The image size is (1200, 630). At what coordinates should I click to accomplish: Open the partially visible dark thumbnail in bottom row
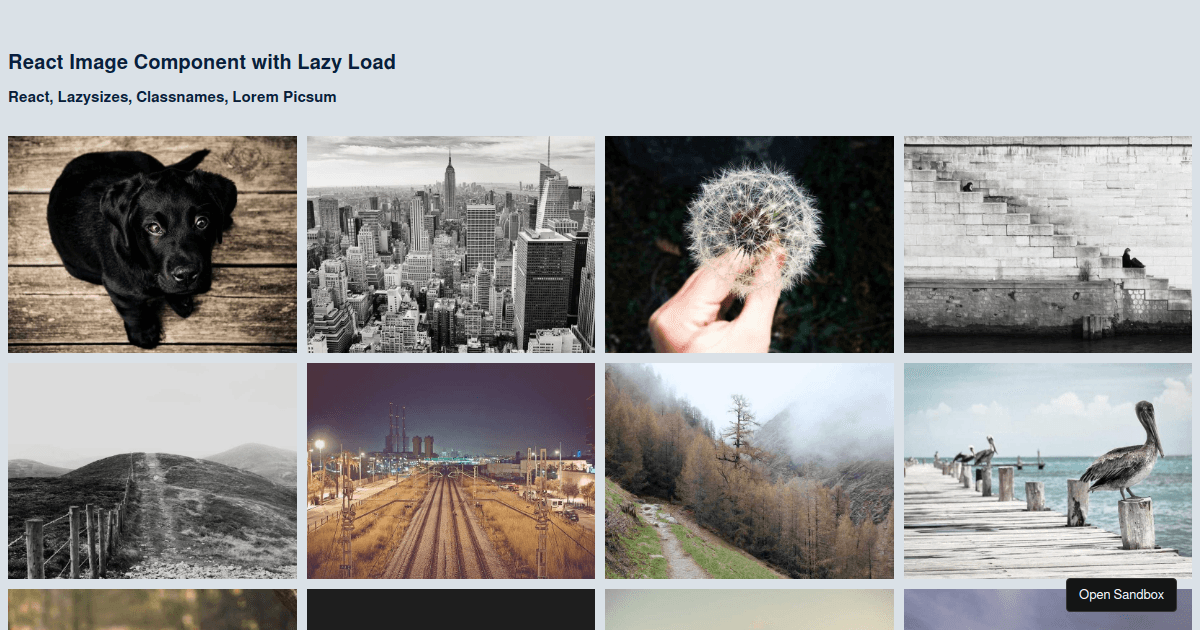coord(451,609)
